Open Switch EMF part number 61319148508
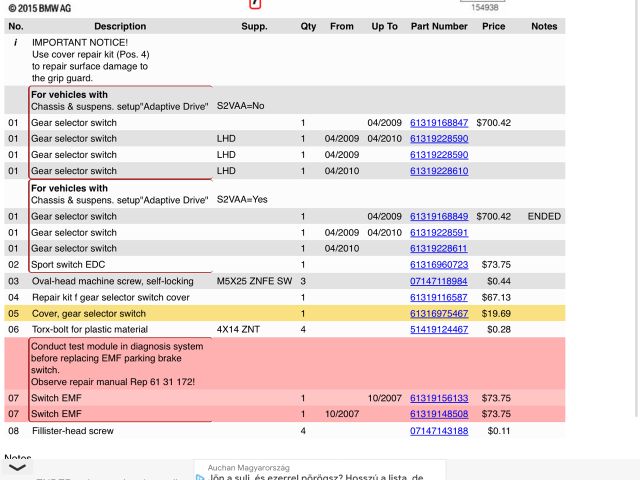Image resolution: width=640 pixels, height=480 pixels. point(438,413)
